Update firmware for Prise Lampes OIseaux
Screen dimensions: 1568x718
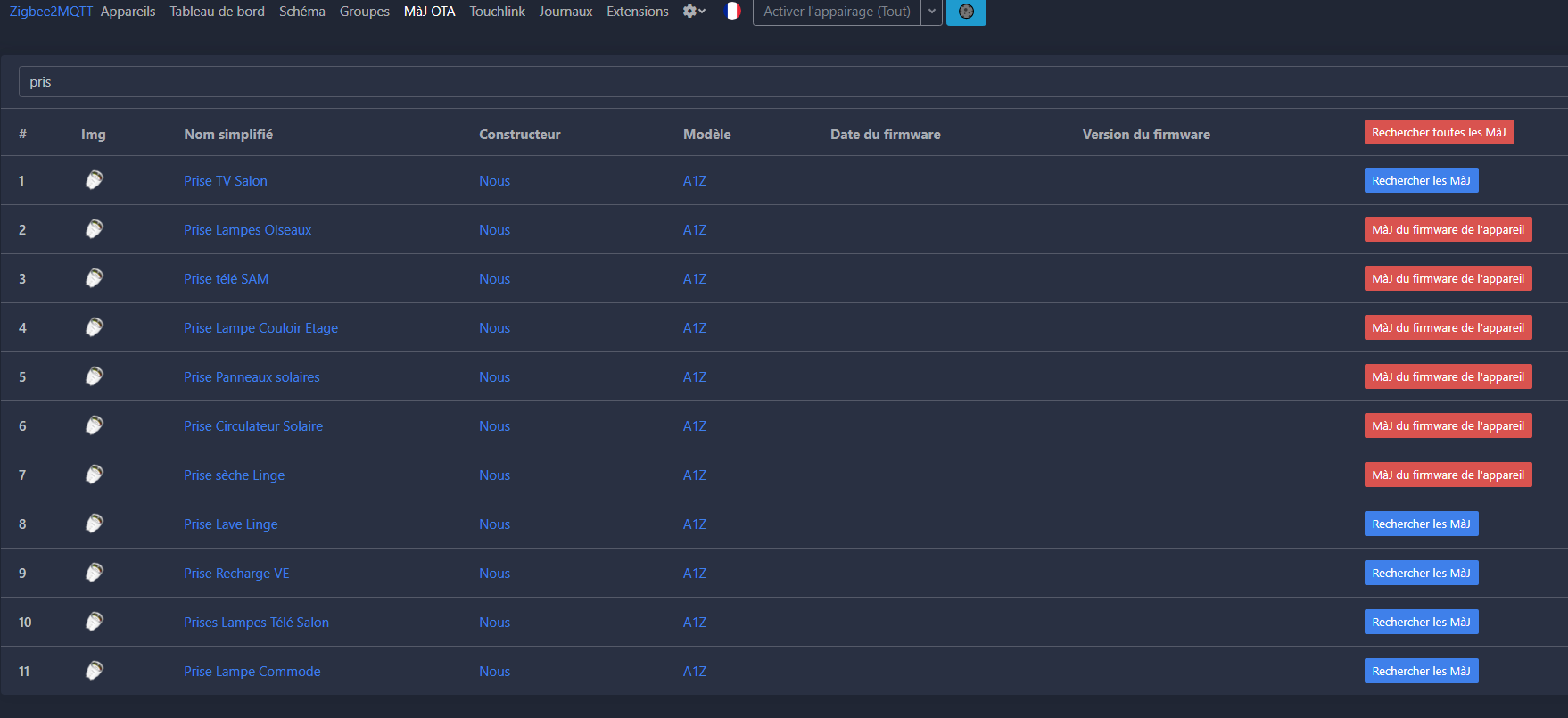click(1448, 229)
